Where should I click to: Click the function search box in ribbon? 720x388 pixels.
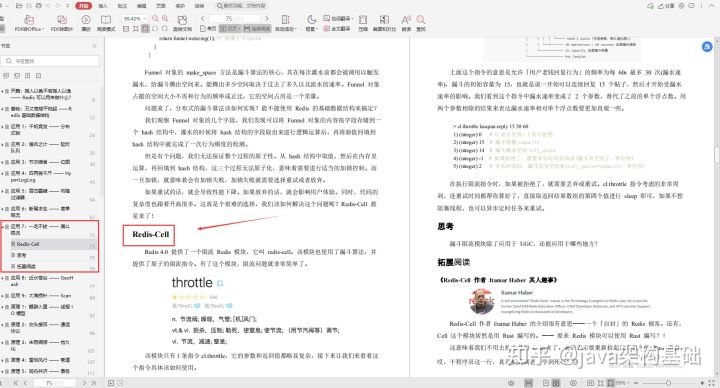pyautogui.click(x=242, y=6)
